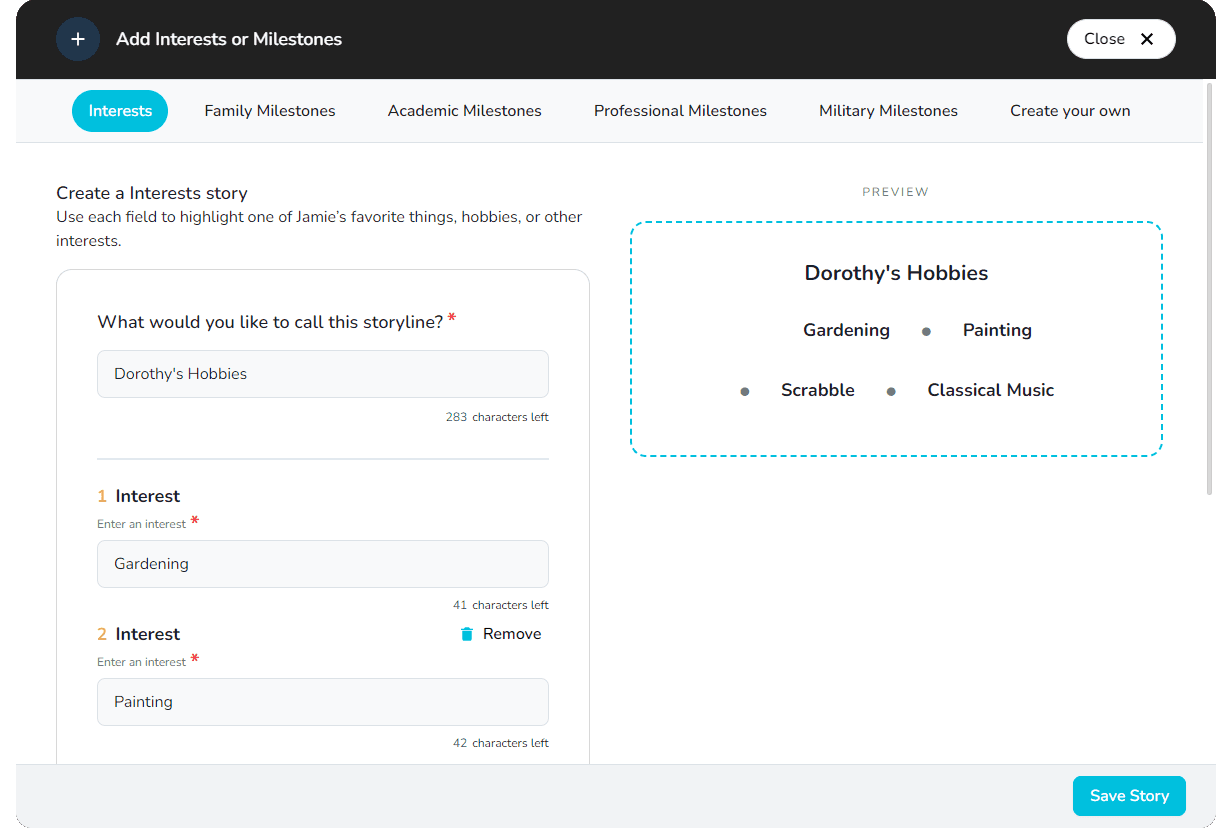The width and height of the screenshot is (1230, 828).
Task: Open the Academic Milestones tab
Action: tap(464, 111)
